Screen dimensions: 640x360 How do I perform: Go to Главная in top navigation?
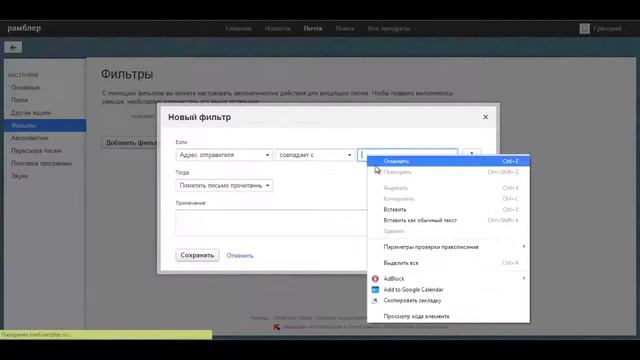[x=238, y=29]
